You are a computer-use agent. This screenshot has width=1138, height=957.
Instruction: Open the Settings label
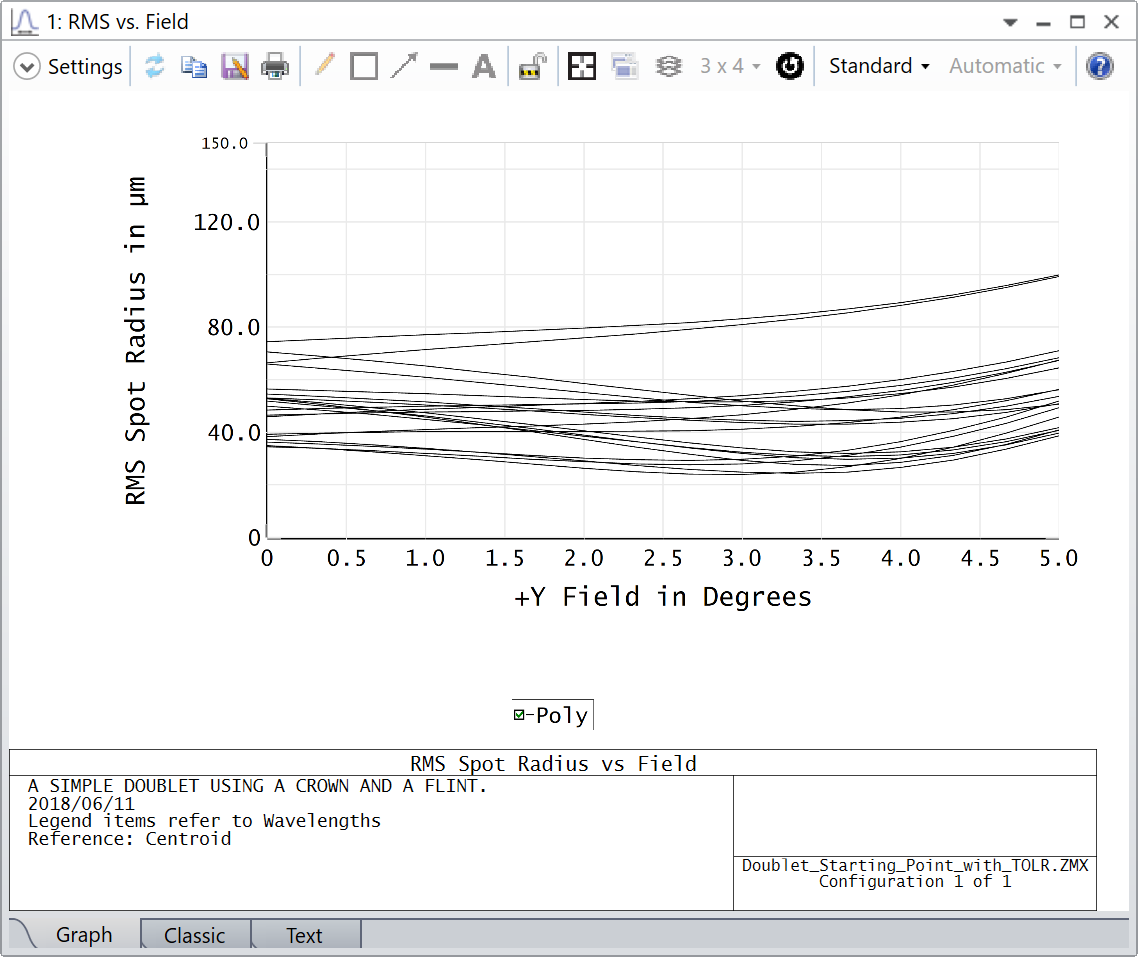tap(85, 67)
